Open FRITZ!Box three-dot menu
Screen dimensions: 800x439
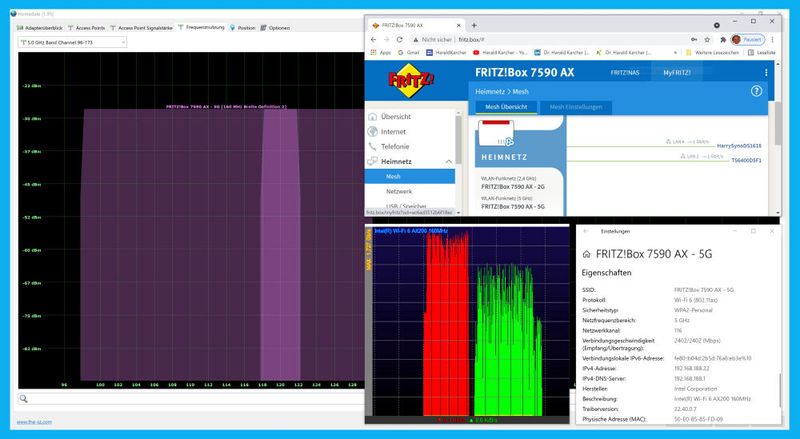pyautogui.click(x=766, y=72)
